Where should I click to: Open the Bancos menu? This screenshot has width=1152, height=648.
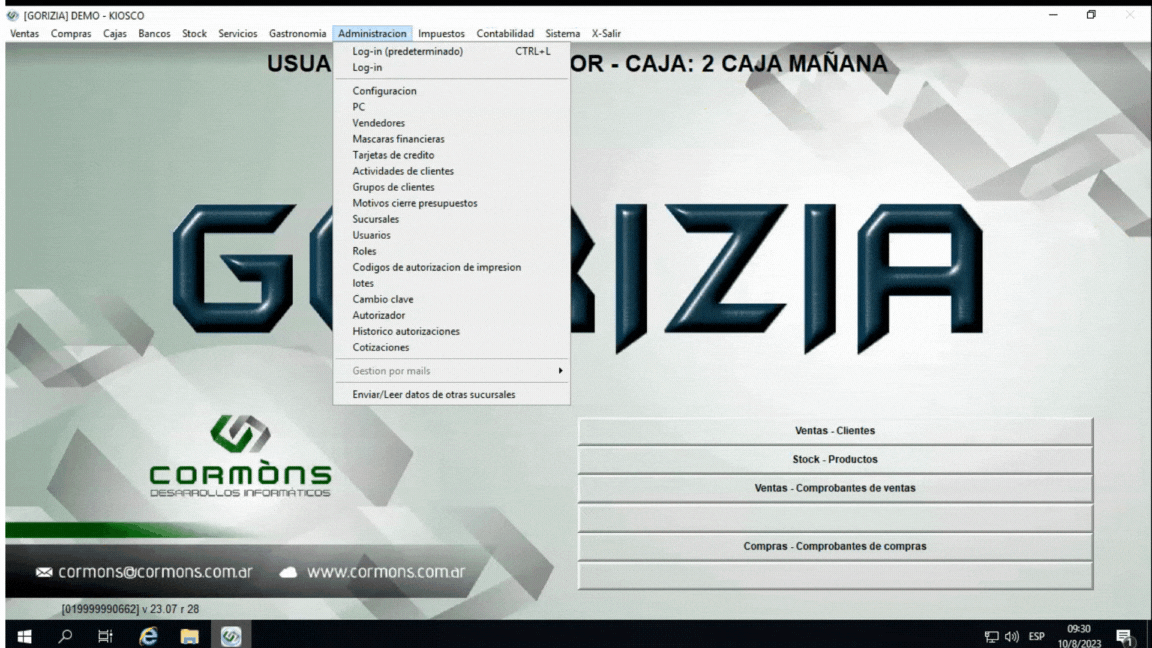(x=154, y=34)
